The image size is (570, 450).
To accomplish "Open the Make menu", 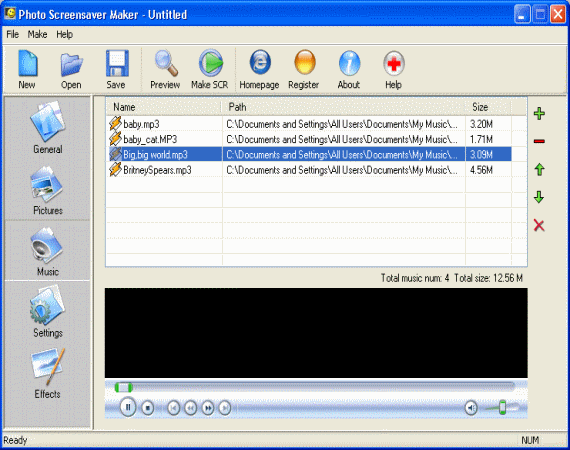I will pyautogui.click(x=37, y=34).
